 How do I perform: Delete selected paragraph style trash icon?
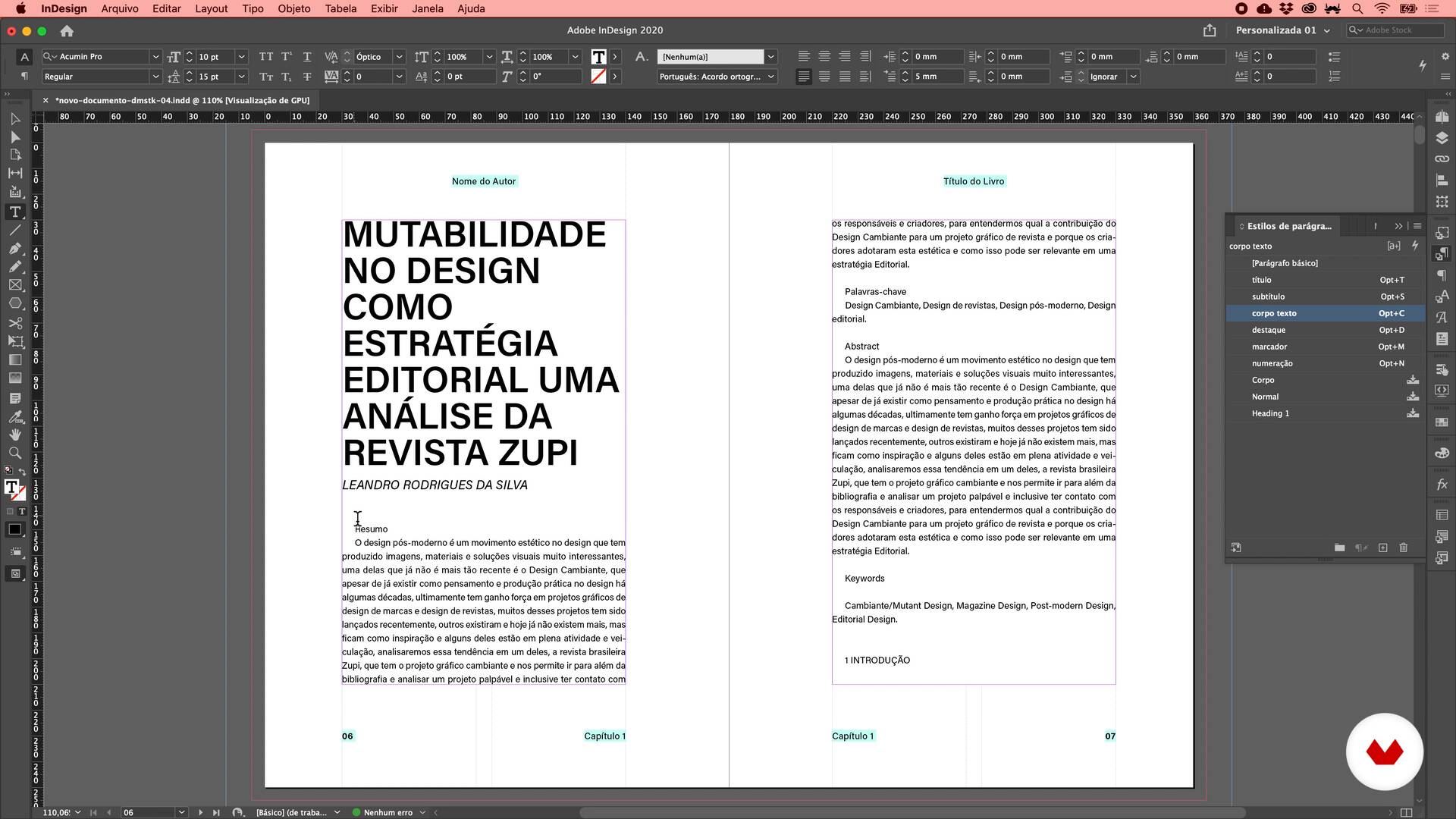pyautogui.click(x=1404, y=548)
